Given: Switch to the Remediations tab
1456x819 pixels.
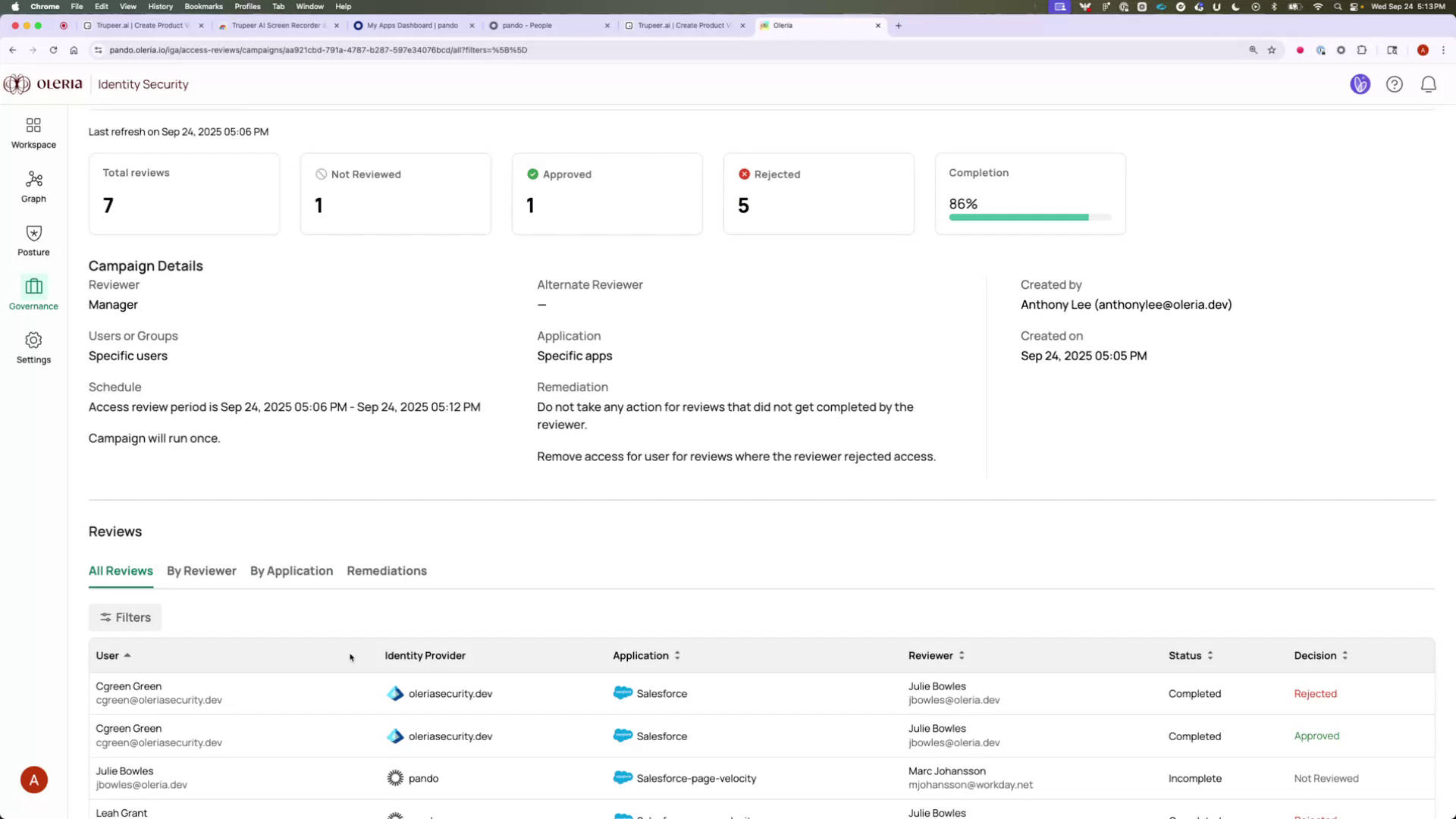Looking at the screenshot, I should 386,571.
